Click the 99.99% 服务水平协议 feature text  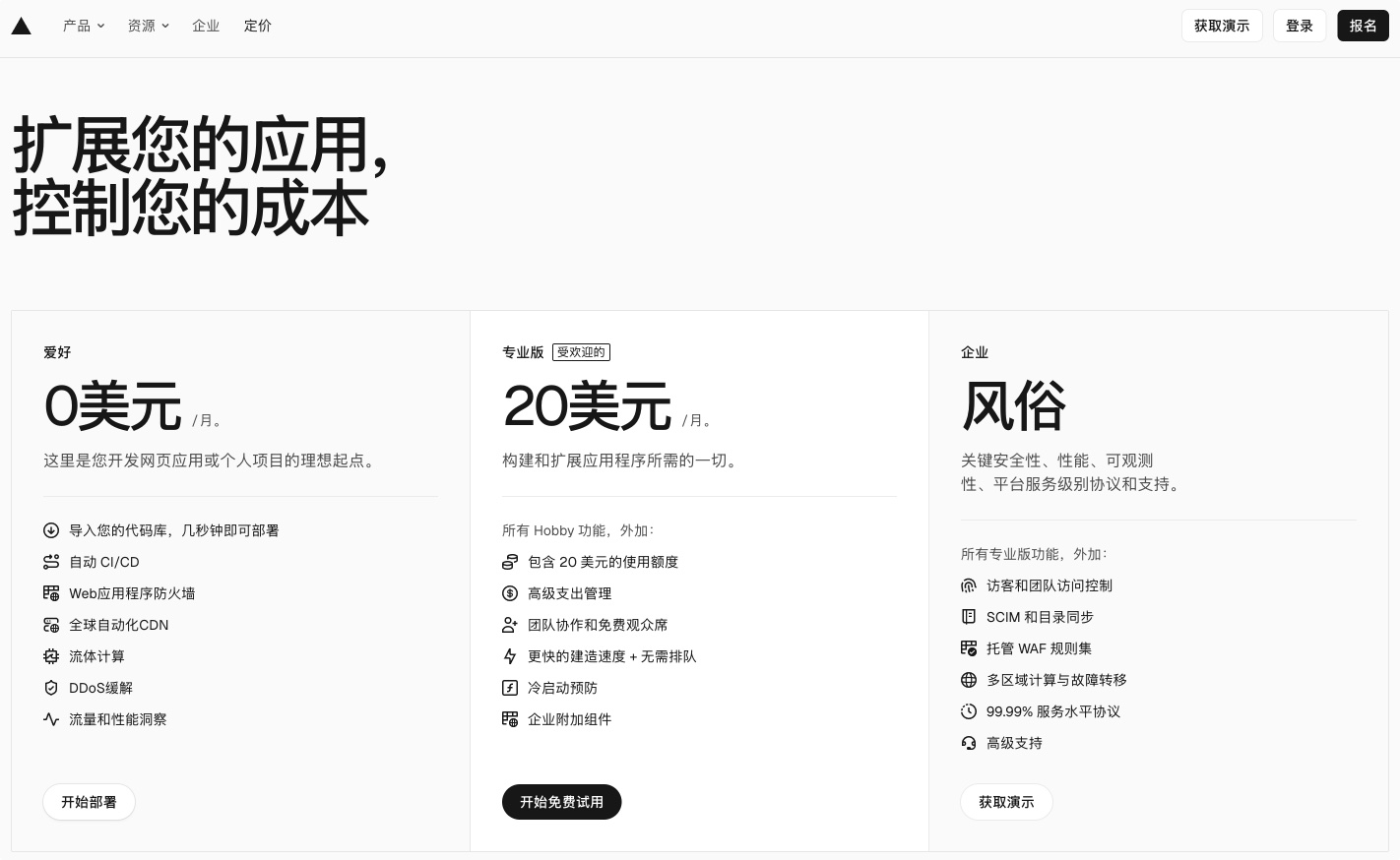pos(1053,711)
